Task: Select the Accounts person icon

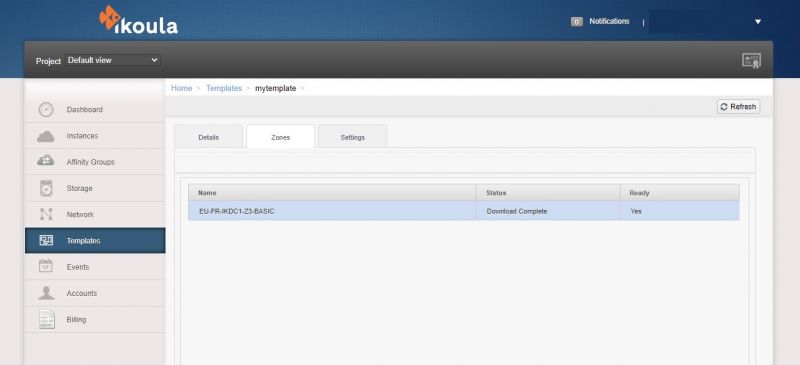Action: [x=46, y=293]
